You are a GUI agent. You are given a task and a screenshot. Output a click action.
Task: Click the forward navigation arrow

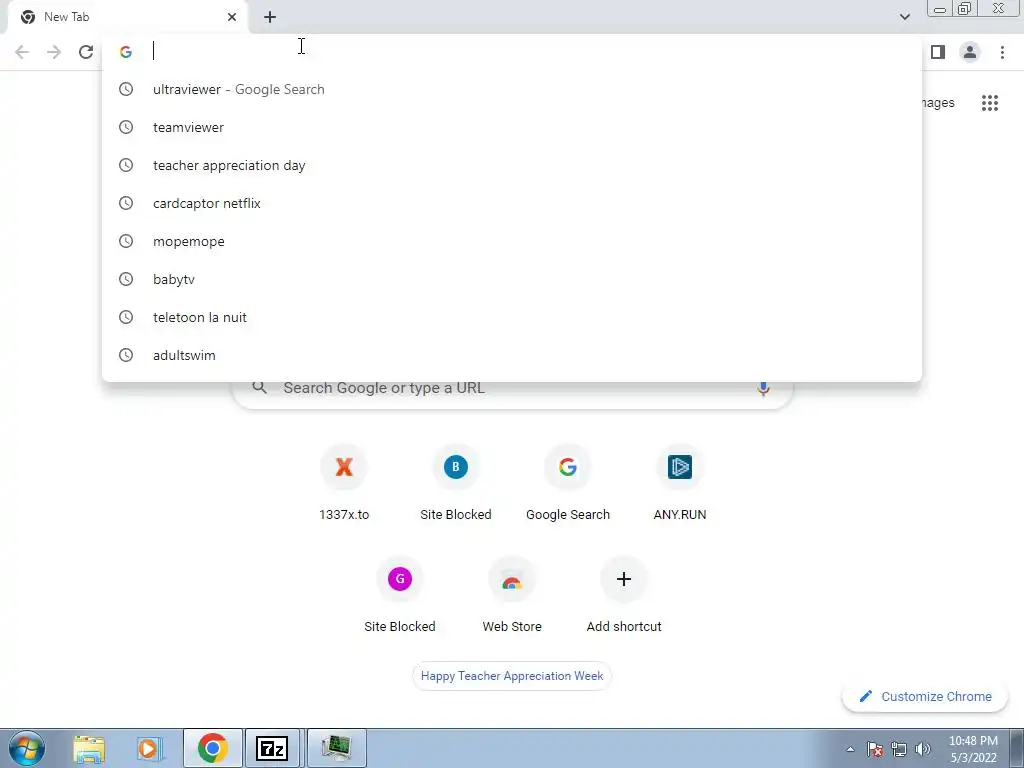point(54,52)
